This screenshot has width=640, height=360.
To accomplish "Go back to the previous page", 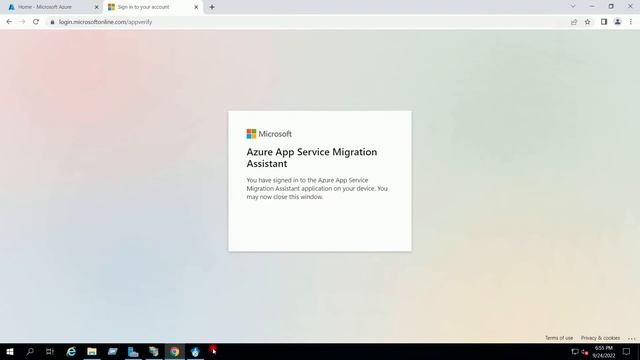I will click(9, 22).
